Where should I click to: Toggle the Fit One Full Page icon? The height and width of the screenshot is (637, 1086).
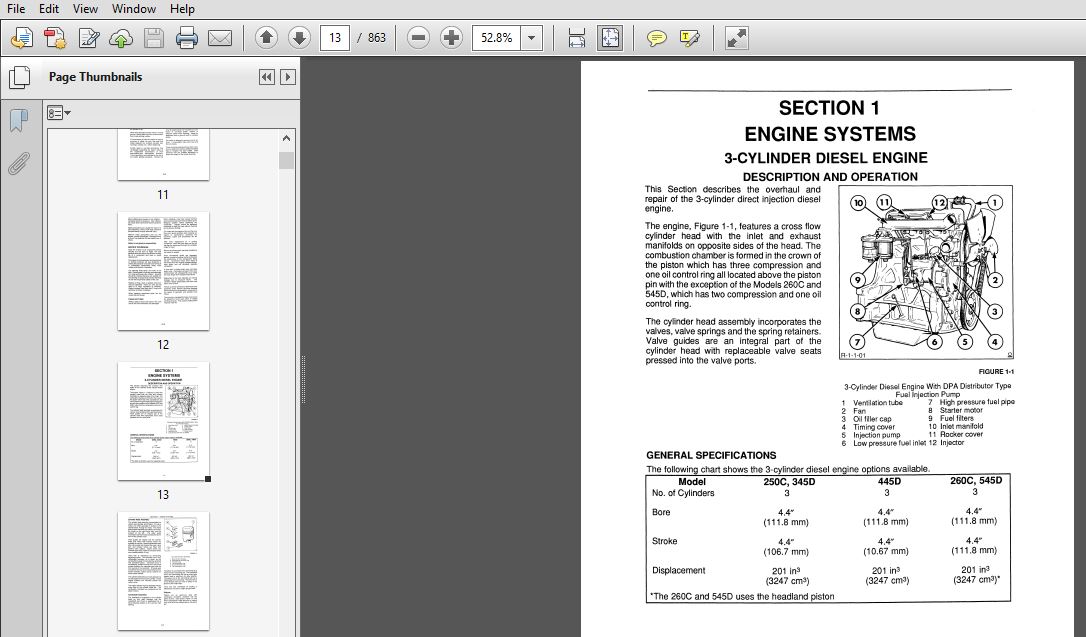pyautogui.click(x=609, y=38)
